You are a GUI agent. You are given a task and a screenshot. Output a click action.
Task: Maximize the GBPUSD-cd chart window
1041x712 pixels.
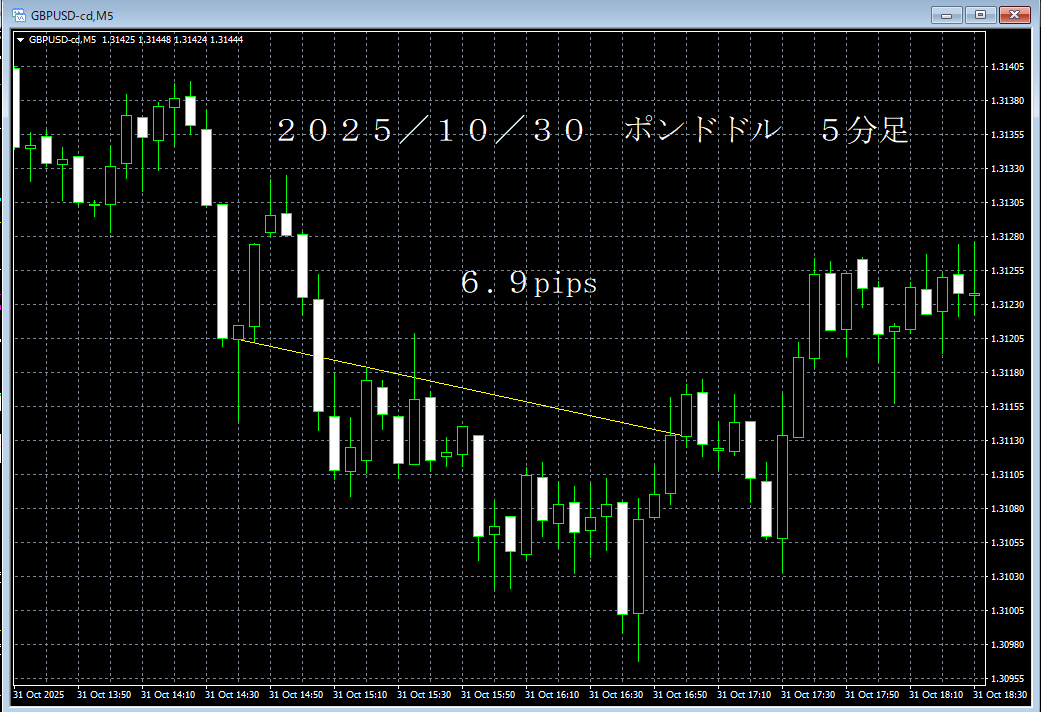coord(980,15)
